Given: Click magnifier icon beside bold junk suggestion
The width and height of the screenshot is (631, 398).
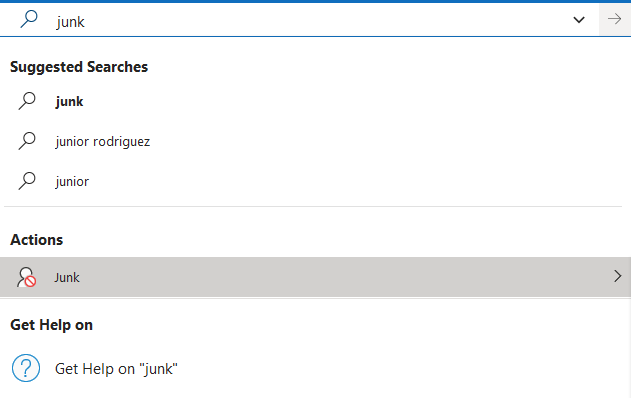Looking at the screenshot, I should coord(27,101).
